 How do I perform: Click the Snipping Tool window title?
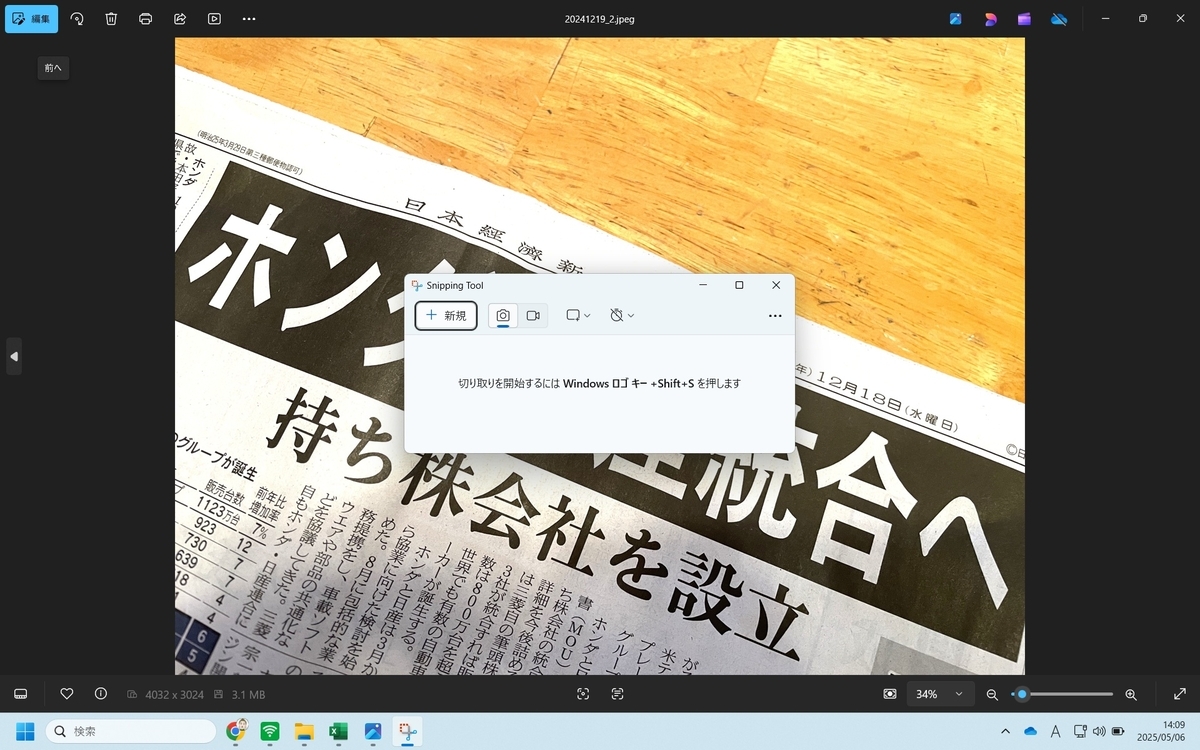[455, 286]
